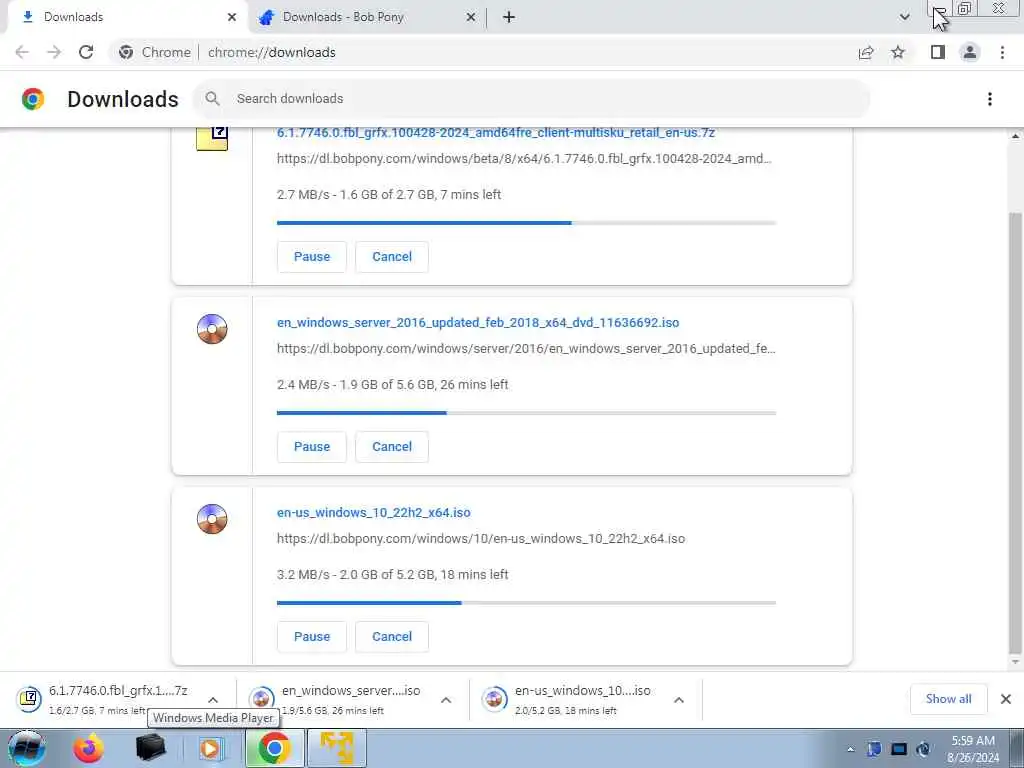
Task: Click Show all downloads button
Action: point(948,699)
